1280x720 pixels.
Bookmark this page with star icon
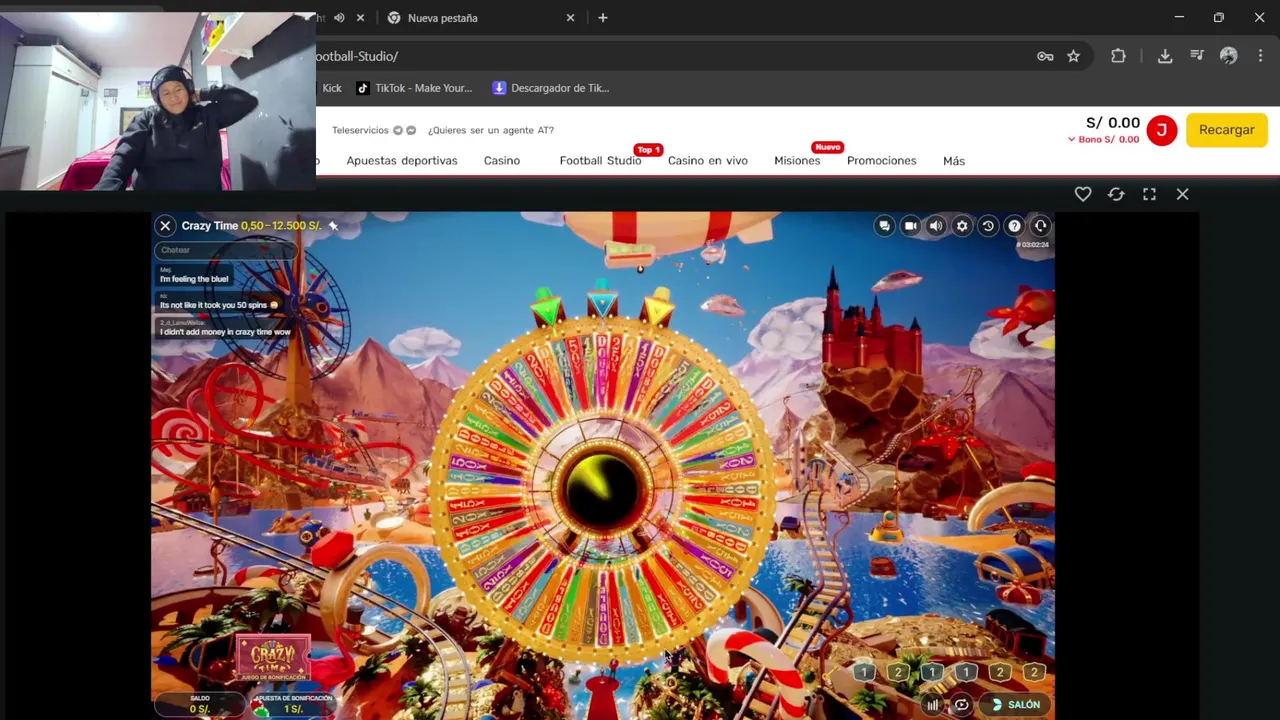1073,56
